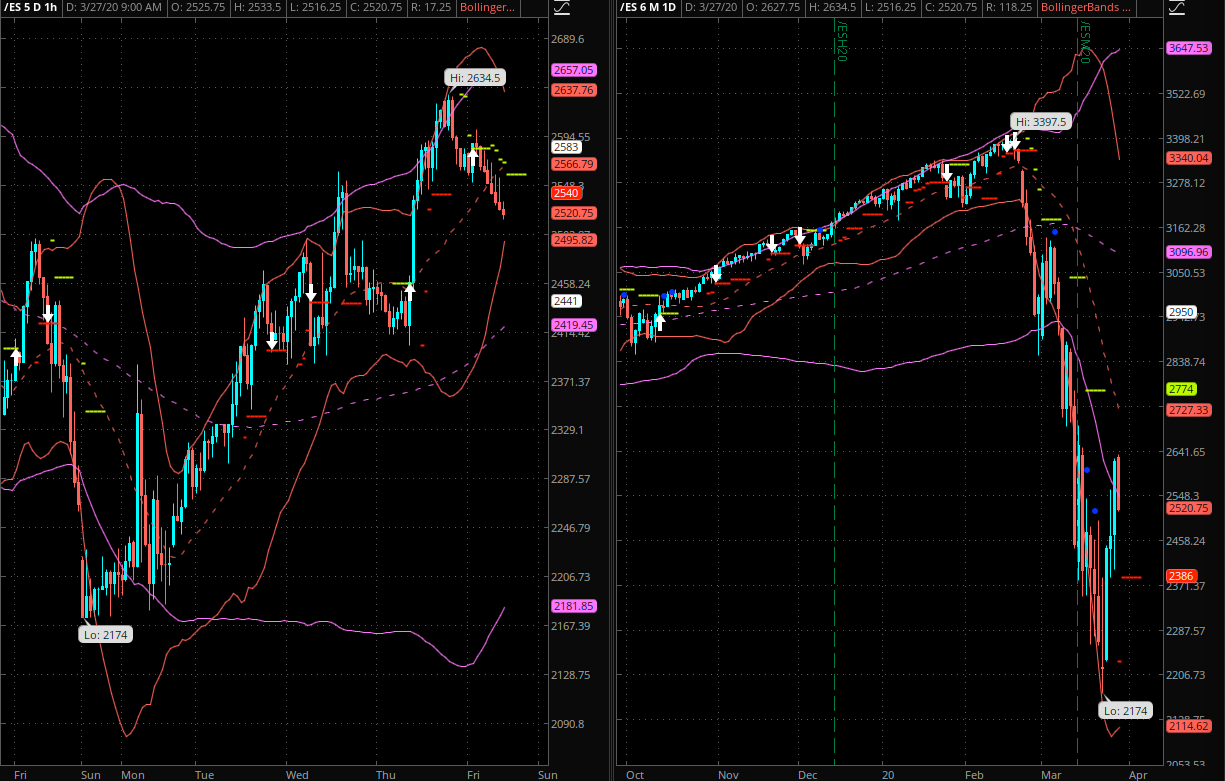Click the red 2386 price label on the daily axis
Image resolution: width=1225 pixels, height=781 pixels.
click(1181, 577)
